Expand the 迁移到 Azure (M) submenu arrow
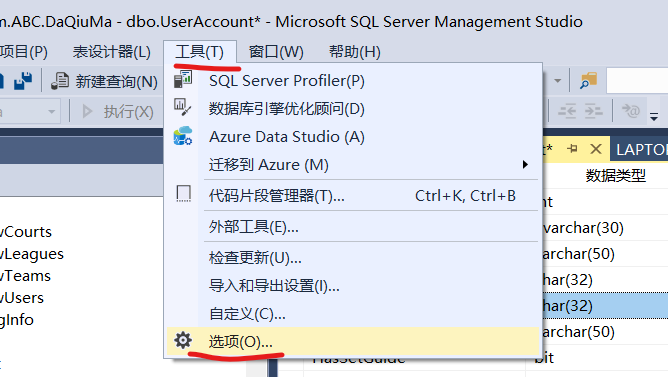Viewport: 668px width, 377px height. click(x=525, y=164)
